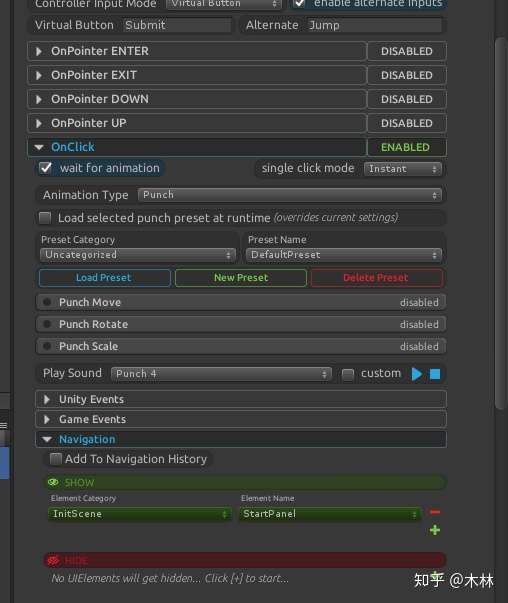508x603 pixels.
Task: Click the red crossed-eye HIDE icon
Action: coord(53,560)
